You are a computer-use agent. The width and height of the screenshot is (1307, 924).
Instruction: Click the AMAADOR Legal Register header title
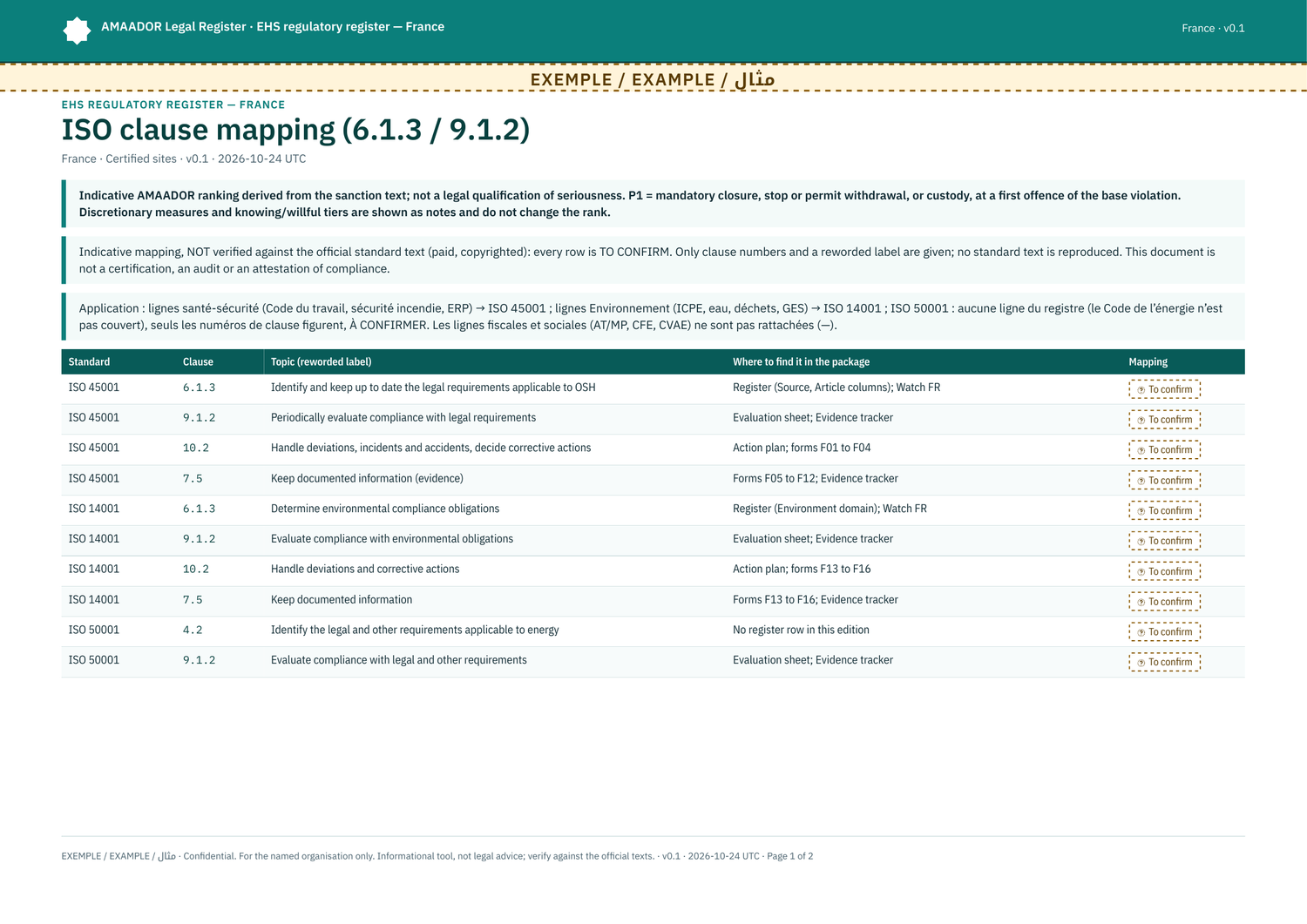coord(273,27)
